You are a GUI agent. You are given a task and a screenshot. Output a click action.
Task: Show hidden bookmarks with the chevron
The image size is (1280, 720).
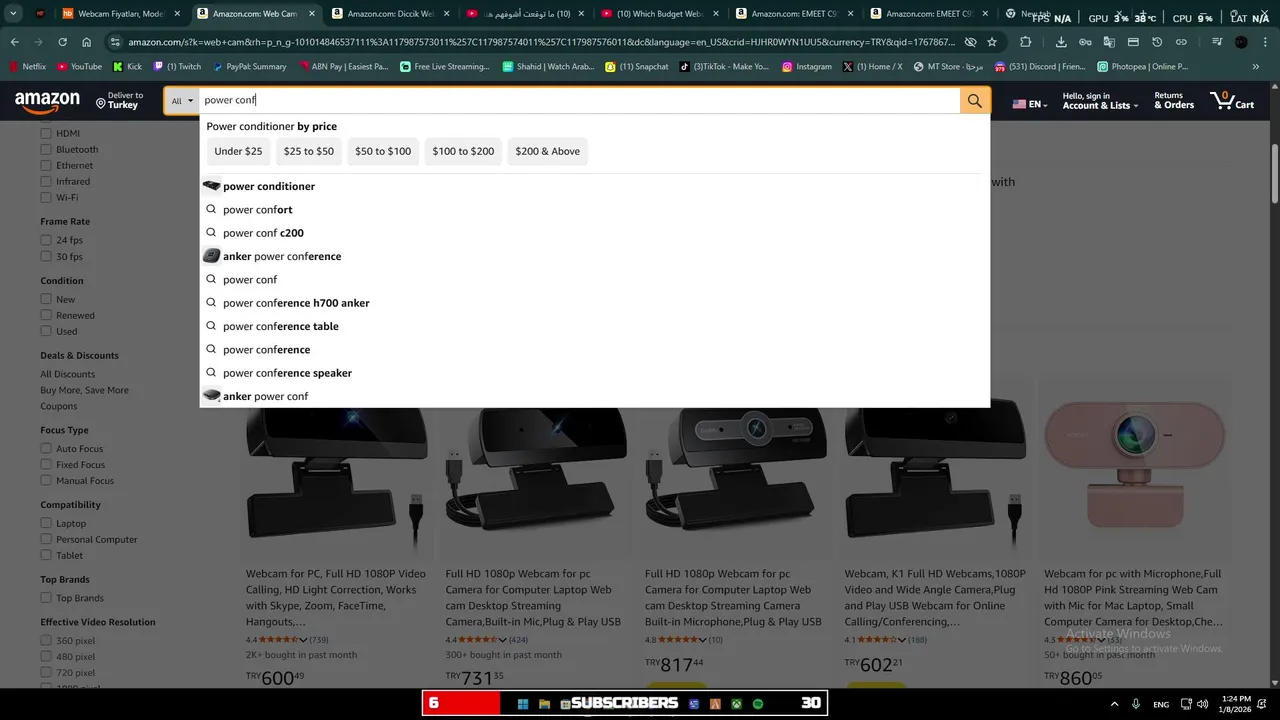pos(1256,67)
